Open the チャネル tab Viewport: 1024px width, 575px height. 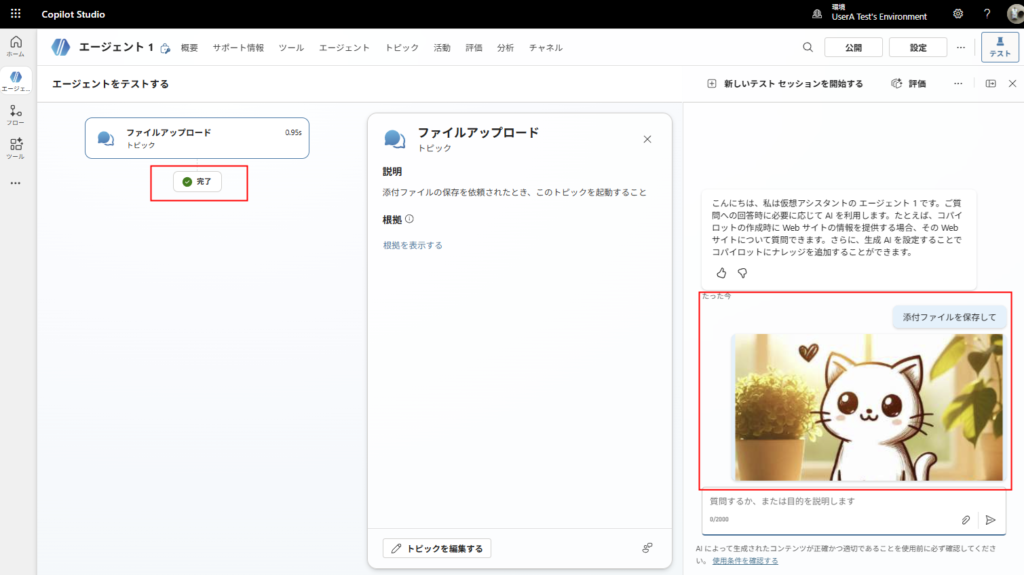click(546, 48)
